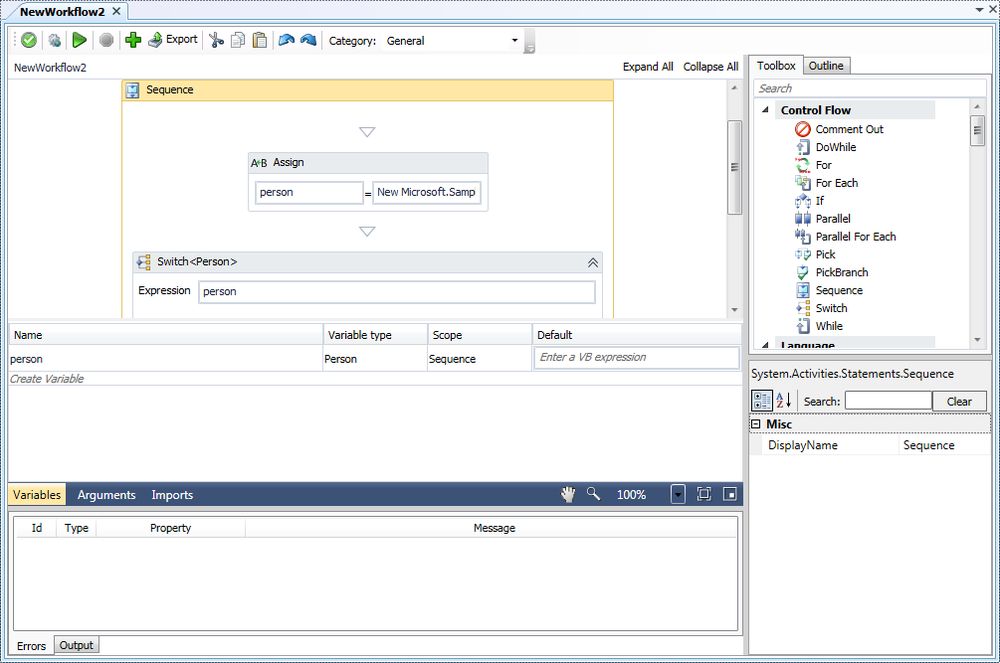Select the Sequence activity header
Image resolution: width=1000 pixels, height=663 pixels.
[x=368, y=90]
